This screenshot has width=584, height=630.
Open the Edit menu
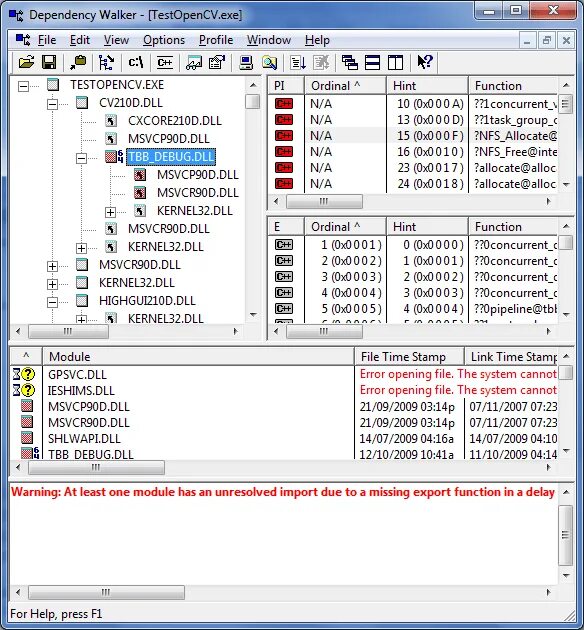tap(80, 40)
